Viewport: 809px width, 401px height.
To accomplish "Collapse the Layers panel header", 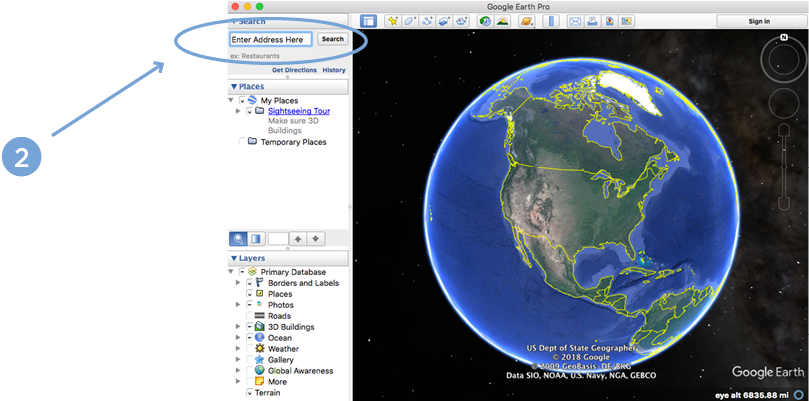I will [x=234, y=258].
